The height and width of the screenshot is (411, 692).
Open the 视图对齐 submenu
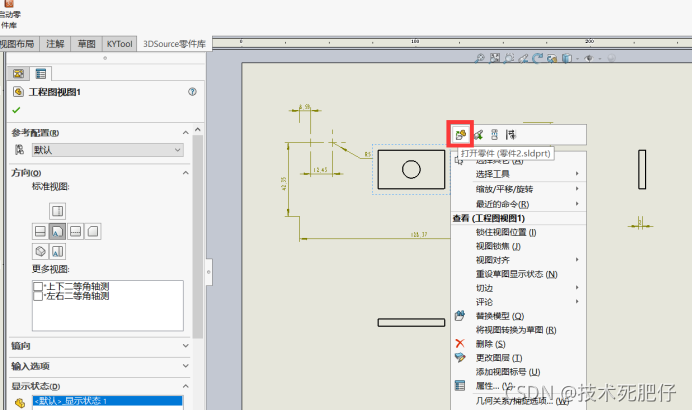[x=519, y=260]
